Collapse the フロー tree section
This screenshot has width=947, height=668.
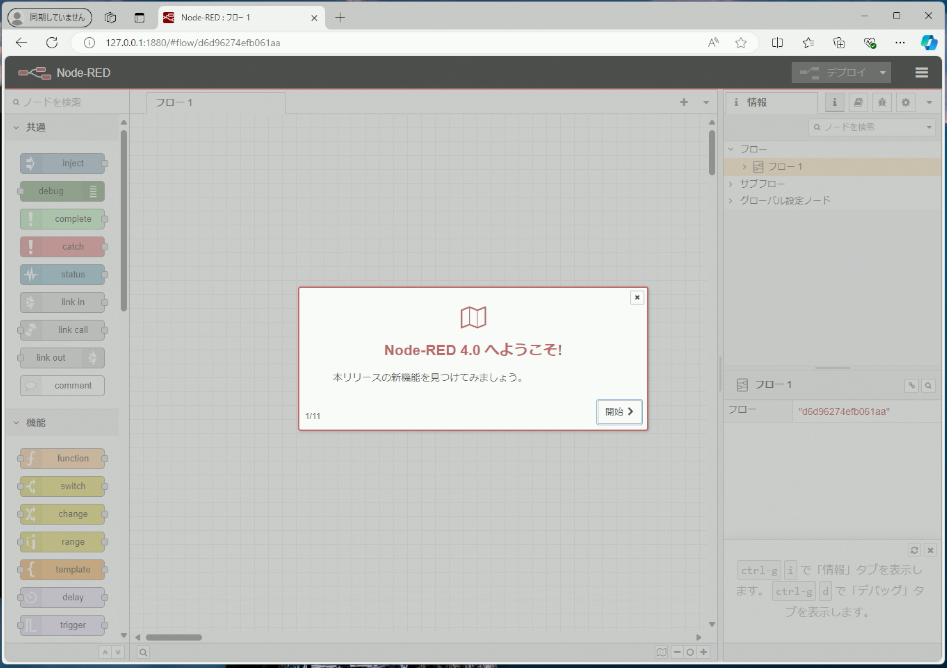pos(731,149)
